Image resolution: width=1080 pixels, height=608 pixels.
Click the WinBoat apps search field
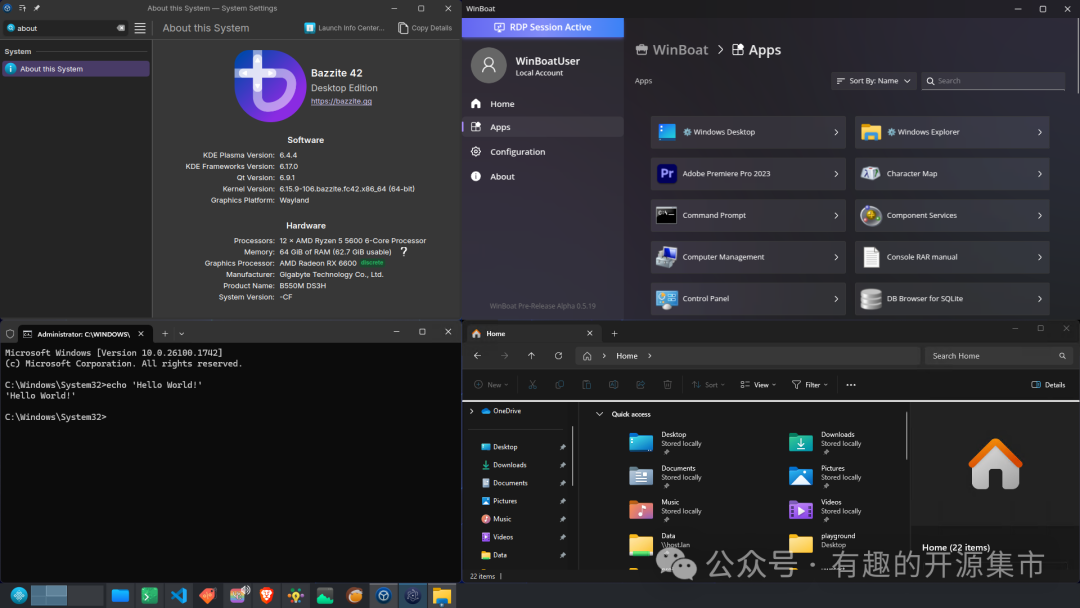click(x=990, y=81)
